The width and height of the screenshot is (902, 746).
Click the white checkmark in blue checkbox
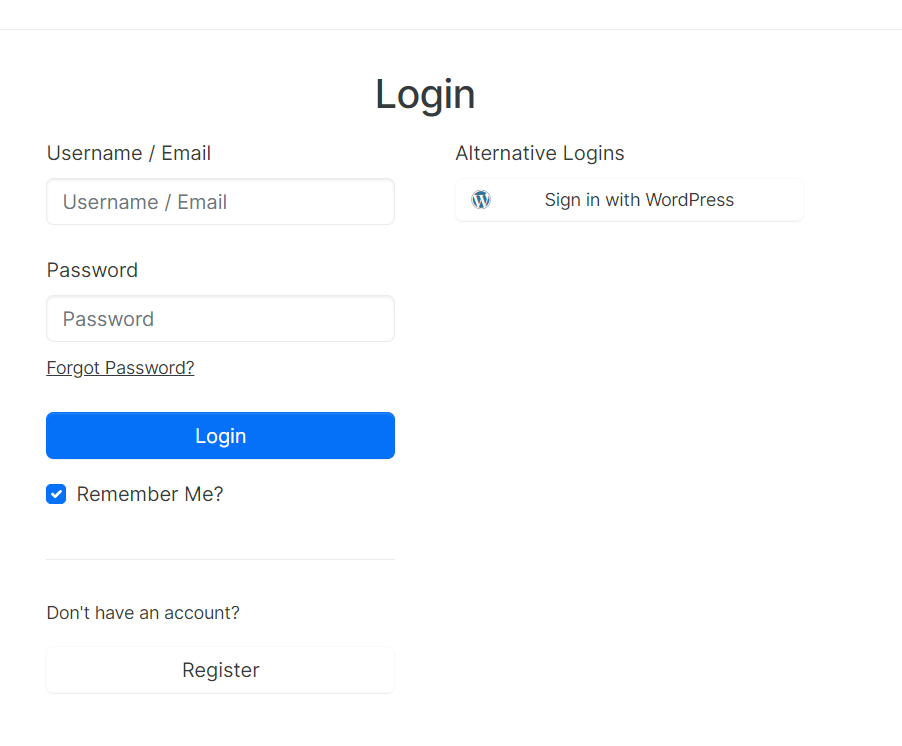[x=56, y=494]
